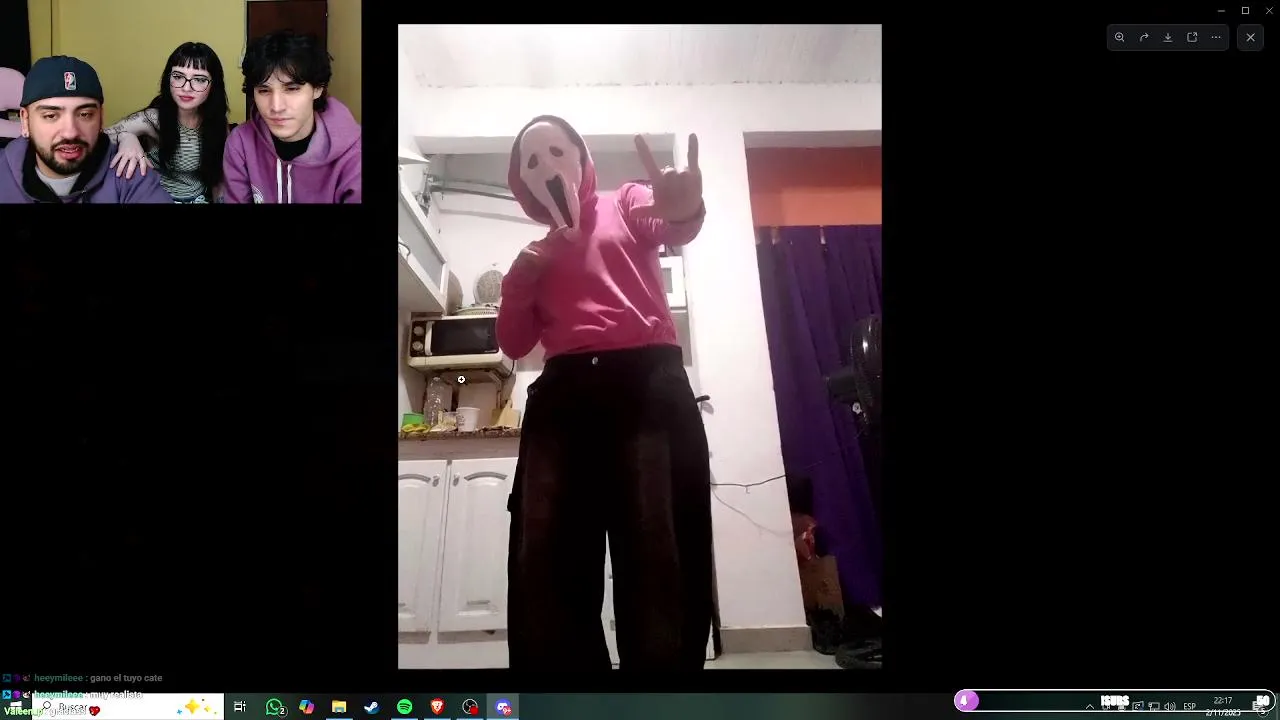Forward the image using the curved arrow icon
The height and width of the screenshot is (720, 1280).
tap(1144, 37)
